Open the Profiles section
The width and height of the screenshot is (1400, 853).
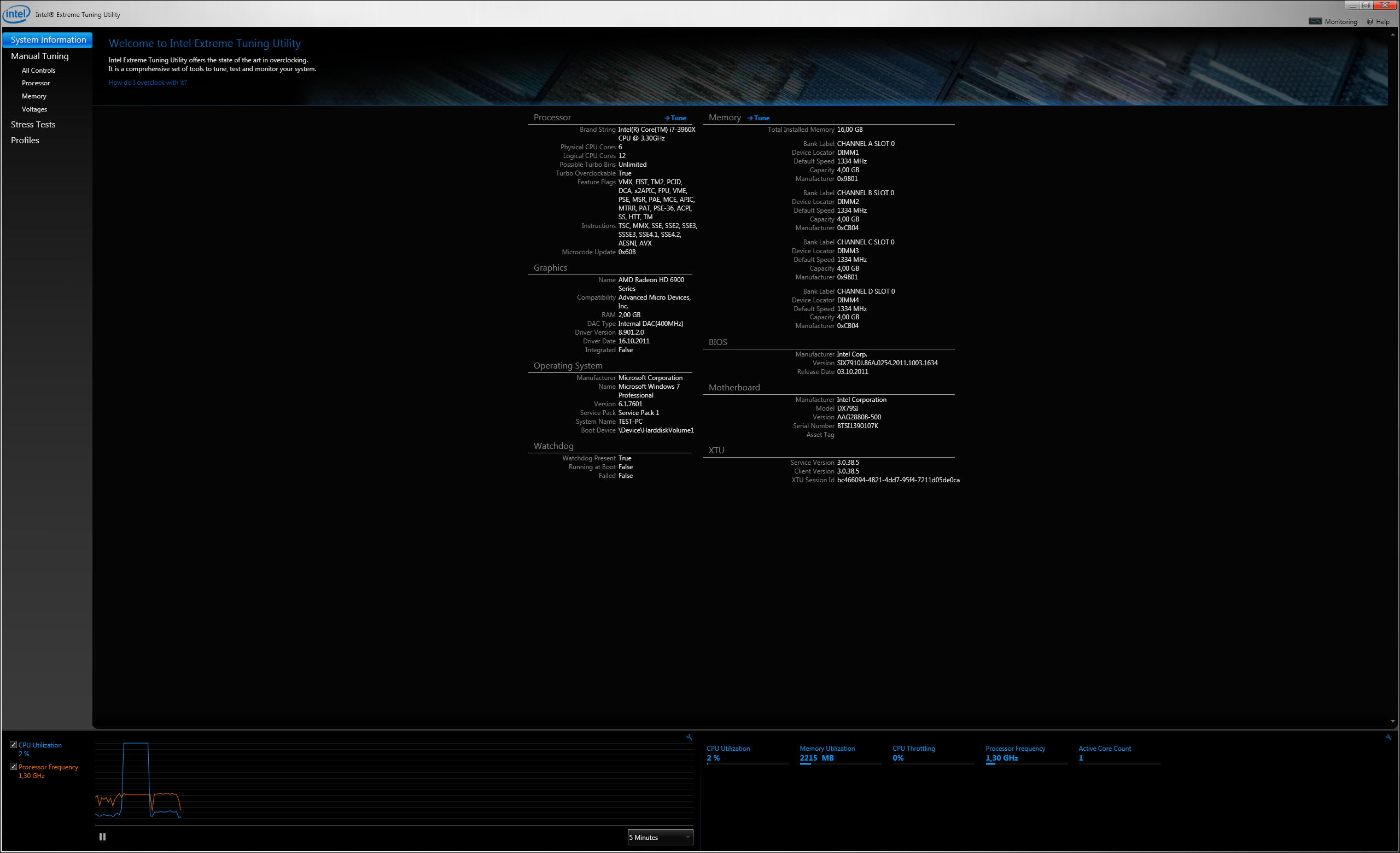(x=25, y=141)
